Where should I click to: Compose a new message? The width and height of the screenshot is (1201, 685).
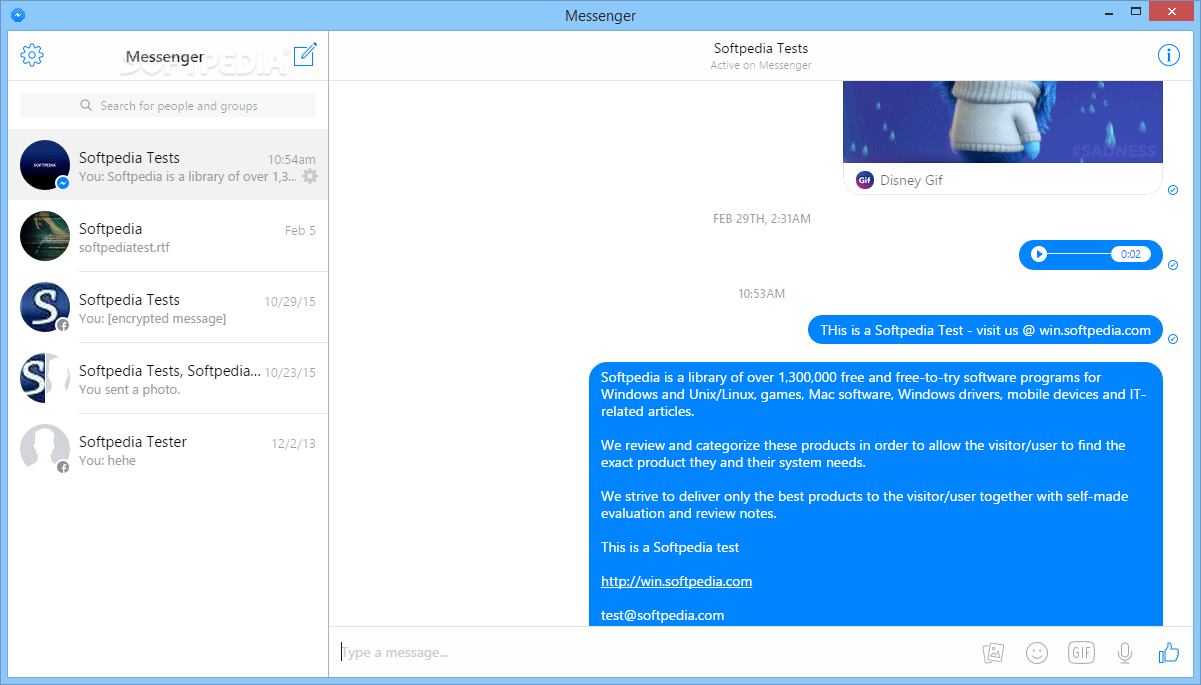[x=305, y=55]
